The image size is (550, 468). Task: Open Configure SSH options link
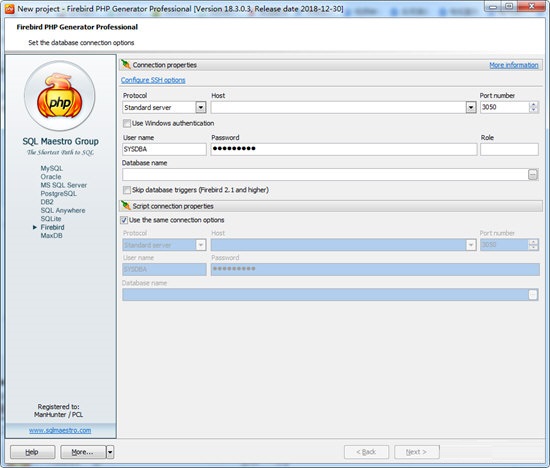153,80
